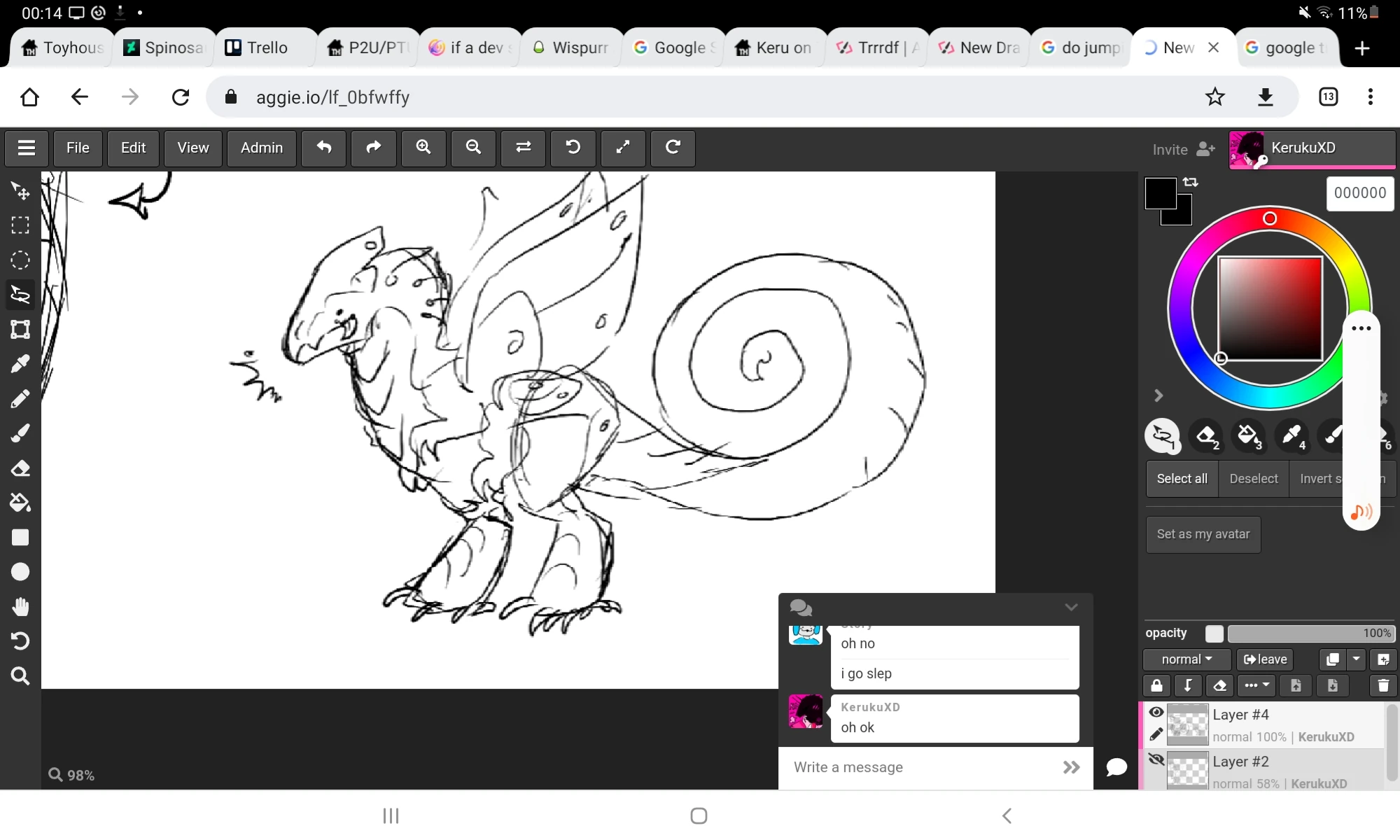This screenshot has height=840, width=1400.
Task: Click the add new layer icon
Action: (x=1383, y=659)
